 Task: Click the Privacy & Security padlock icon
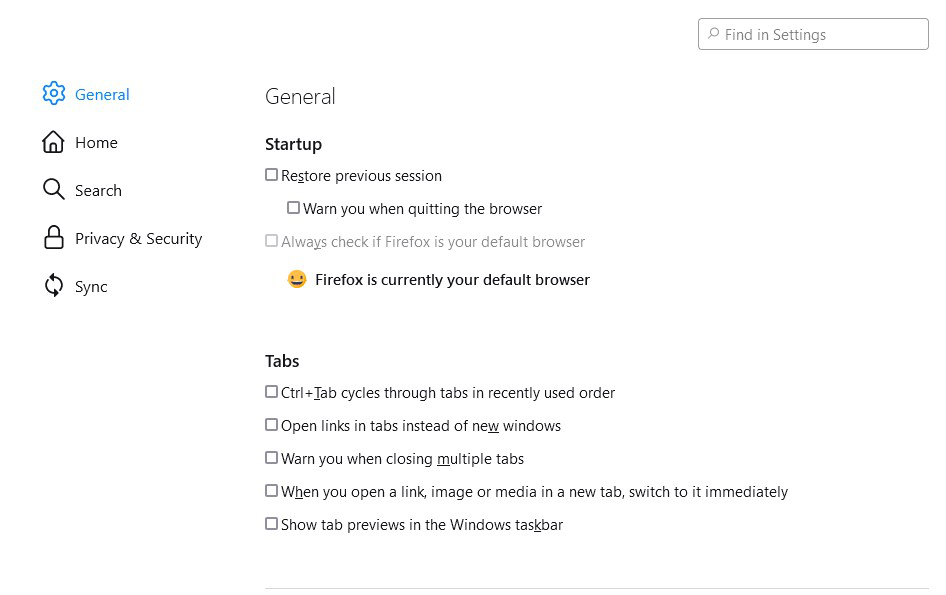coord(53,238)
